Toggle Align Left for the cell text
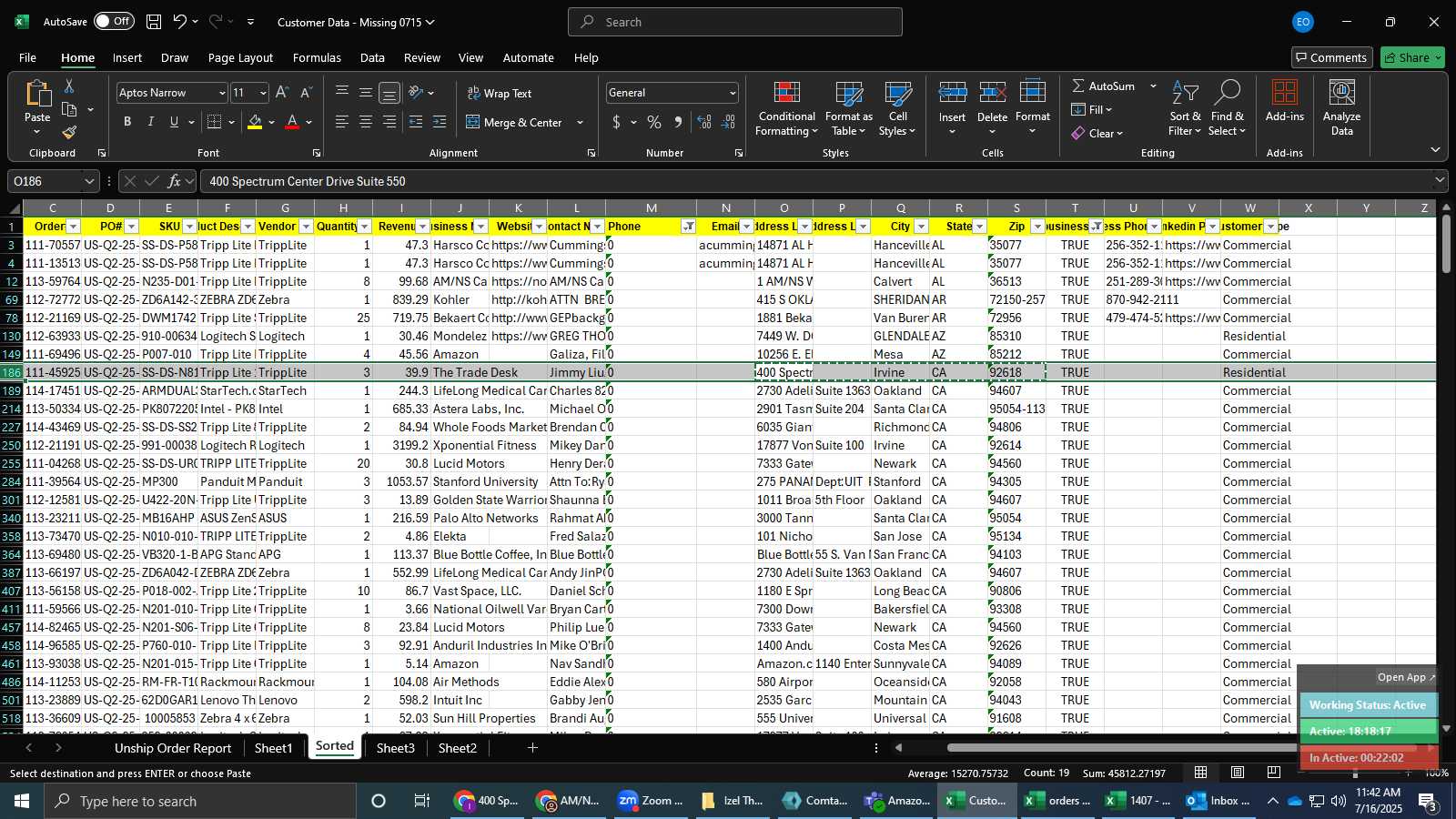This screenshot has width=1456, height=819. (x=341, y=122)
